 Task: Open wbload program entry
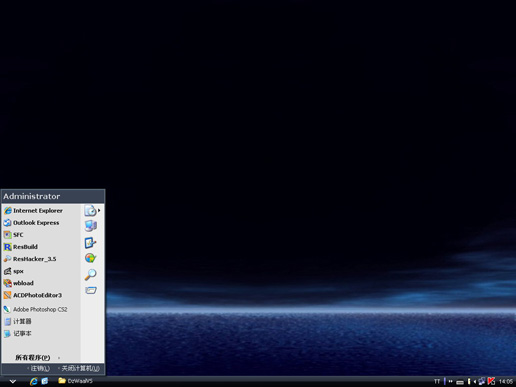pos(41,283)
